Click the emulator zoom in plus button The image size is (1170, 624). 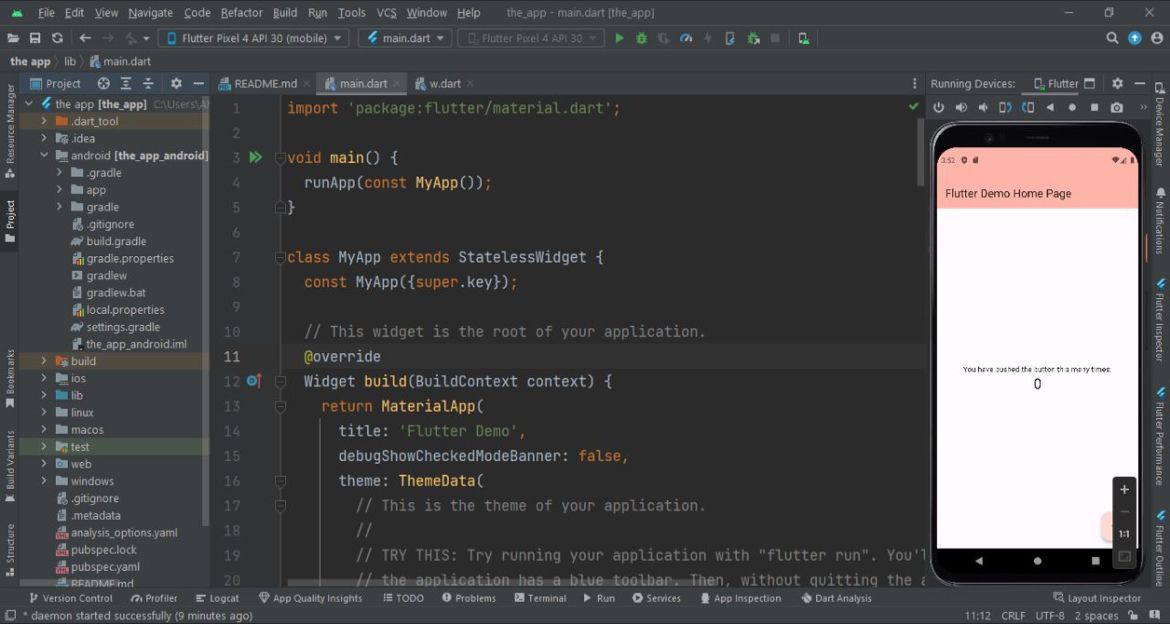coord(1124,490)
